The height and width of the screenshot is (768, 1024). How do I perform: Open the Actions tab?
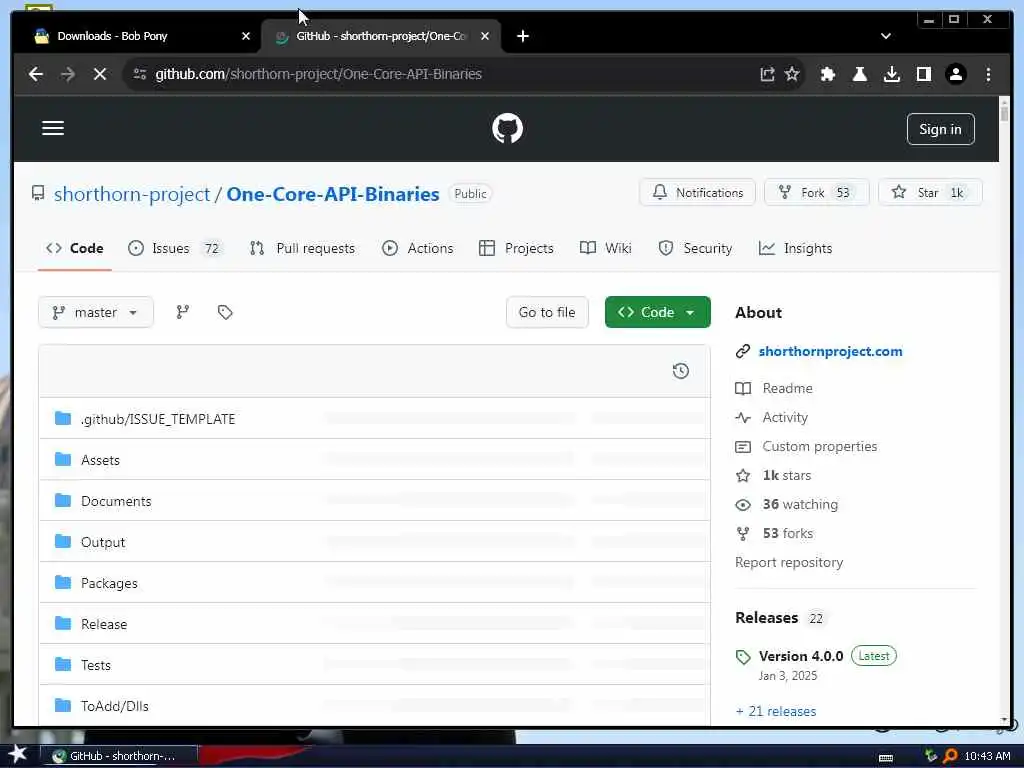(417, 248)
